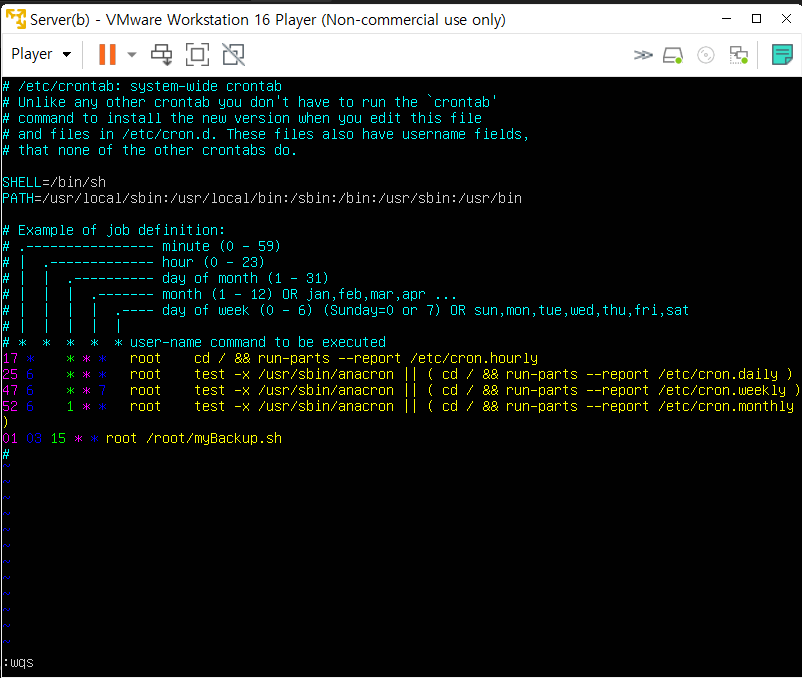This screenshot has width=802, height=678.
Task: Click the minute value 17 in hourly job
Action: [x=10, y=358]
